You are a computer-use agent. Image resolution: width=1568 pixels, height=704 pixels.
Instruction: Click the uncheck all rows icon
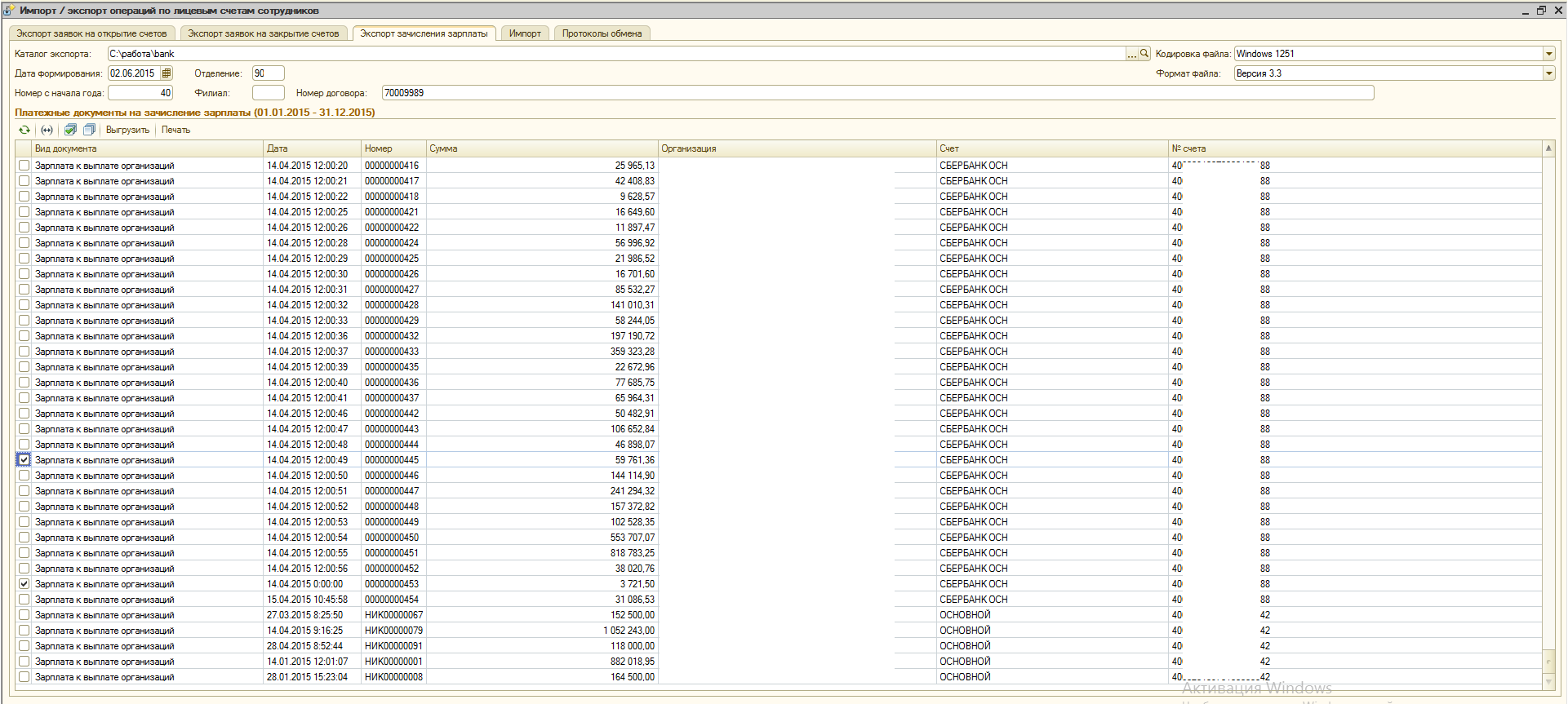(90, 130)
